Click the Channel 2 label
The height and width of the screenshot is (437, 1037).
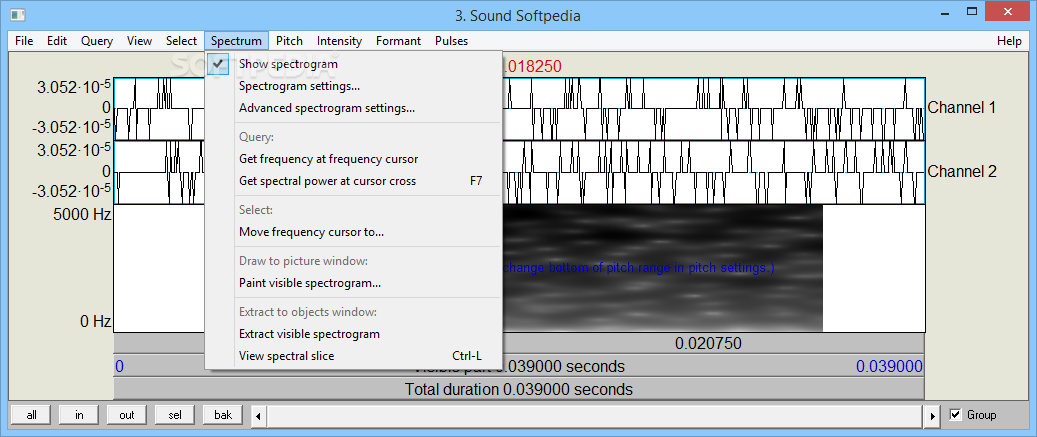962,172
